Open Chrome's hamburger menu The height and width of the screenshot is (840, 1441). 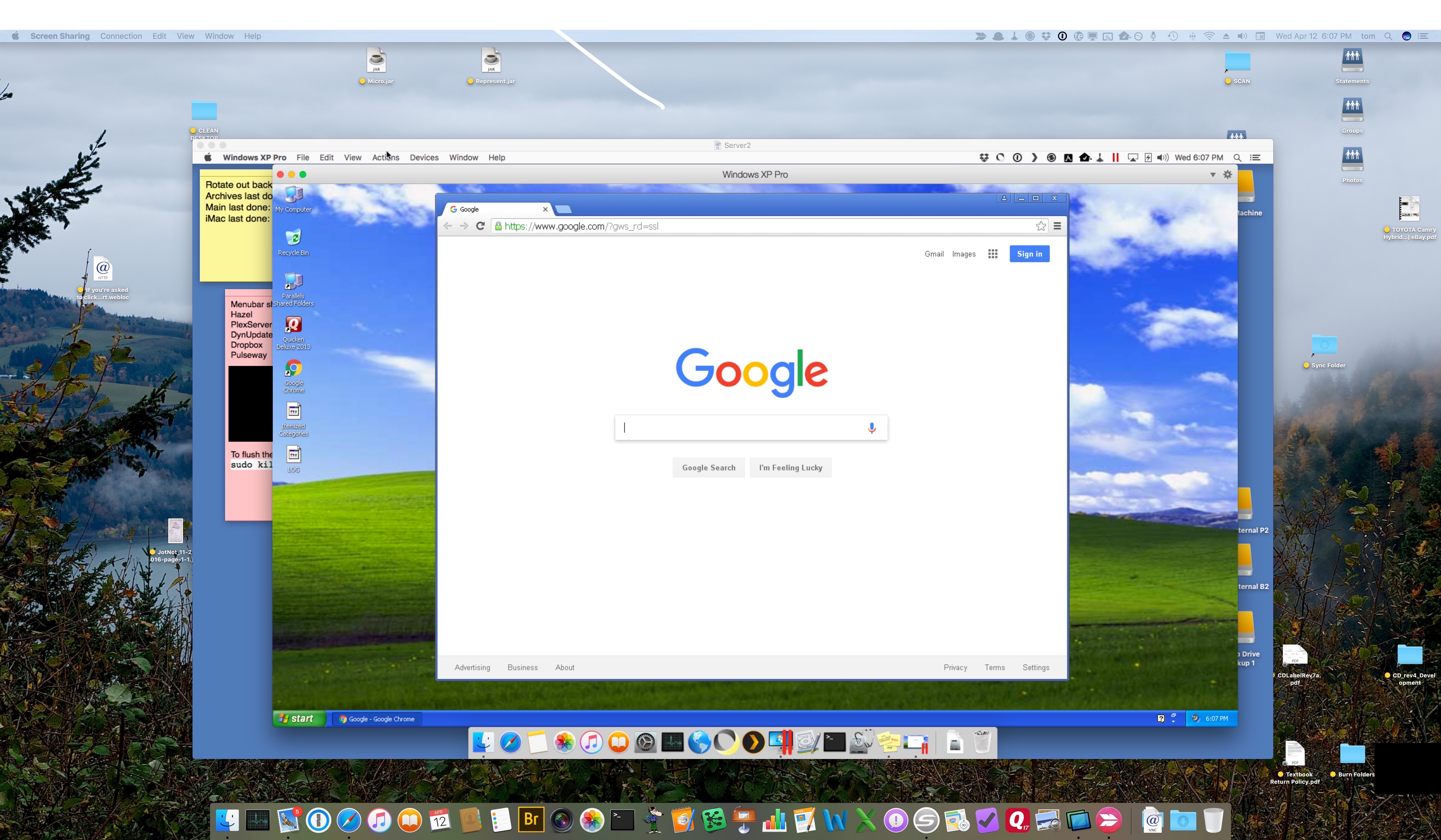tap(1057, 226)
